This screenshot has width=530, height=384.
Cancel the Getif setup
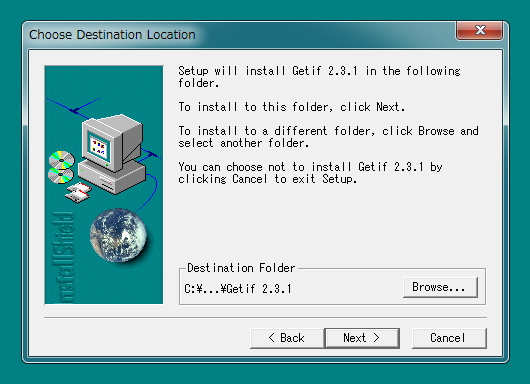(449, 338)
